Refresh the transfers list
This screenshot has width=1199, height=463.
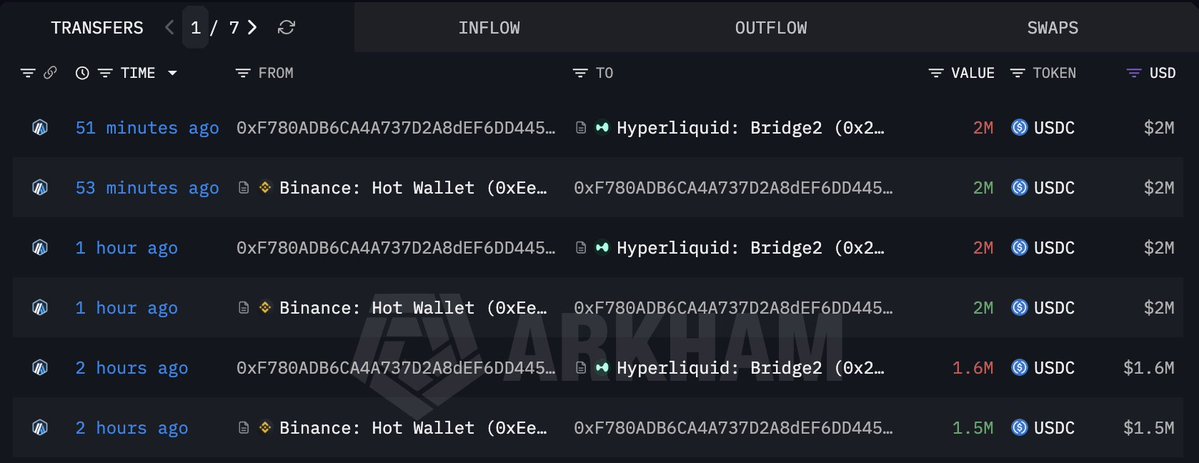pyautogui.click(x=286, y=28)
